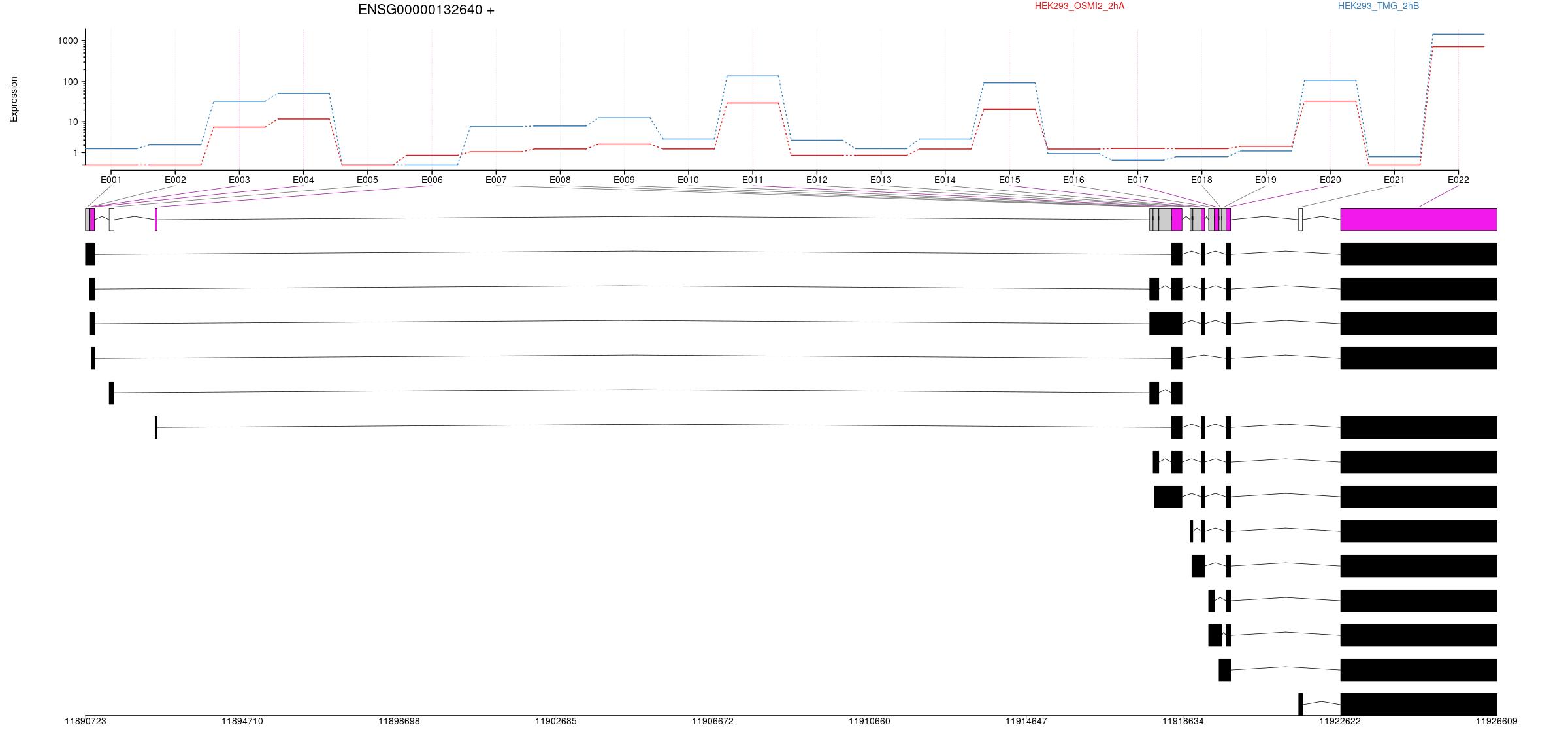Click the red expression plateau above E015

click(1009, 109)
